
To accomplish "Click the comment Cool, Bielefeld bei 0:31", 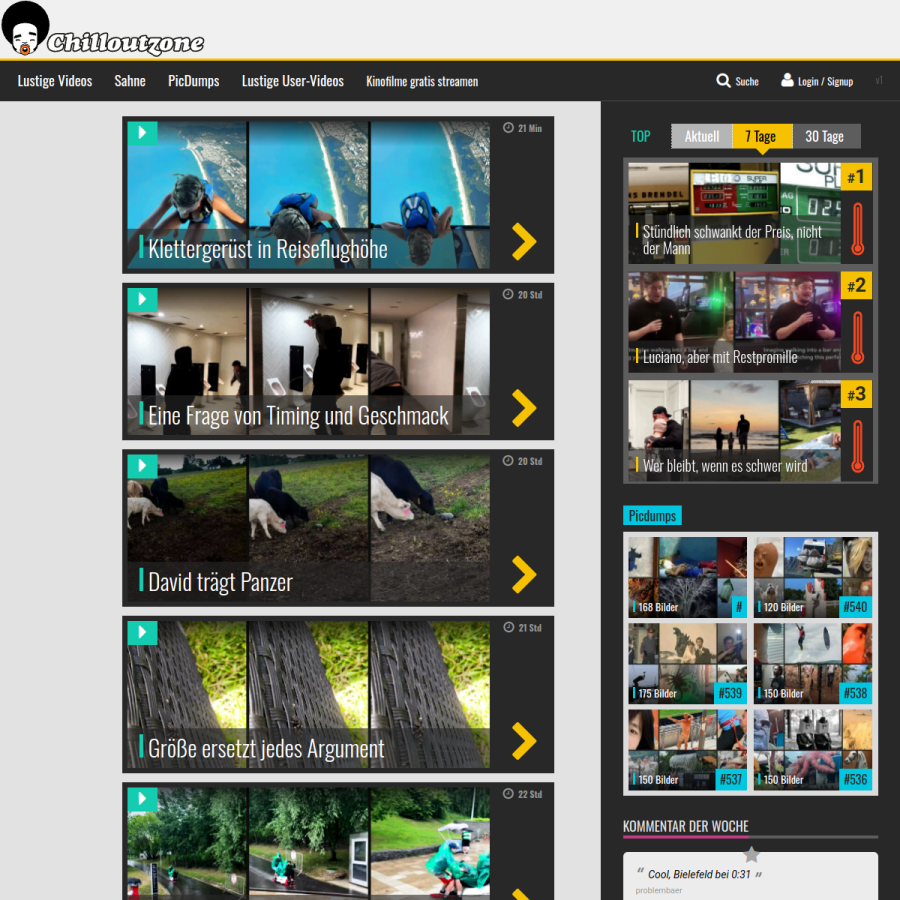I will click(x=699, y=874).
